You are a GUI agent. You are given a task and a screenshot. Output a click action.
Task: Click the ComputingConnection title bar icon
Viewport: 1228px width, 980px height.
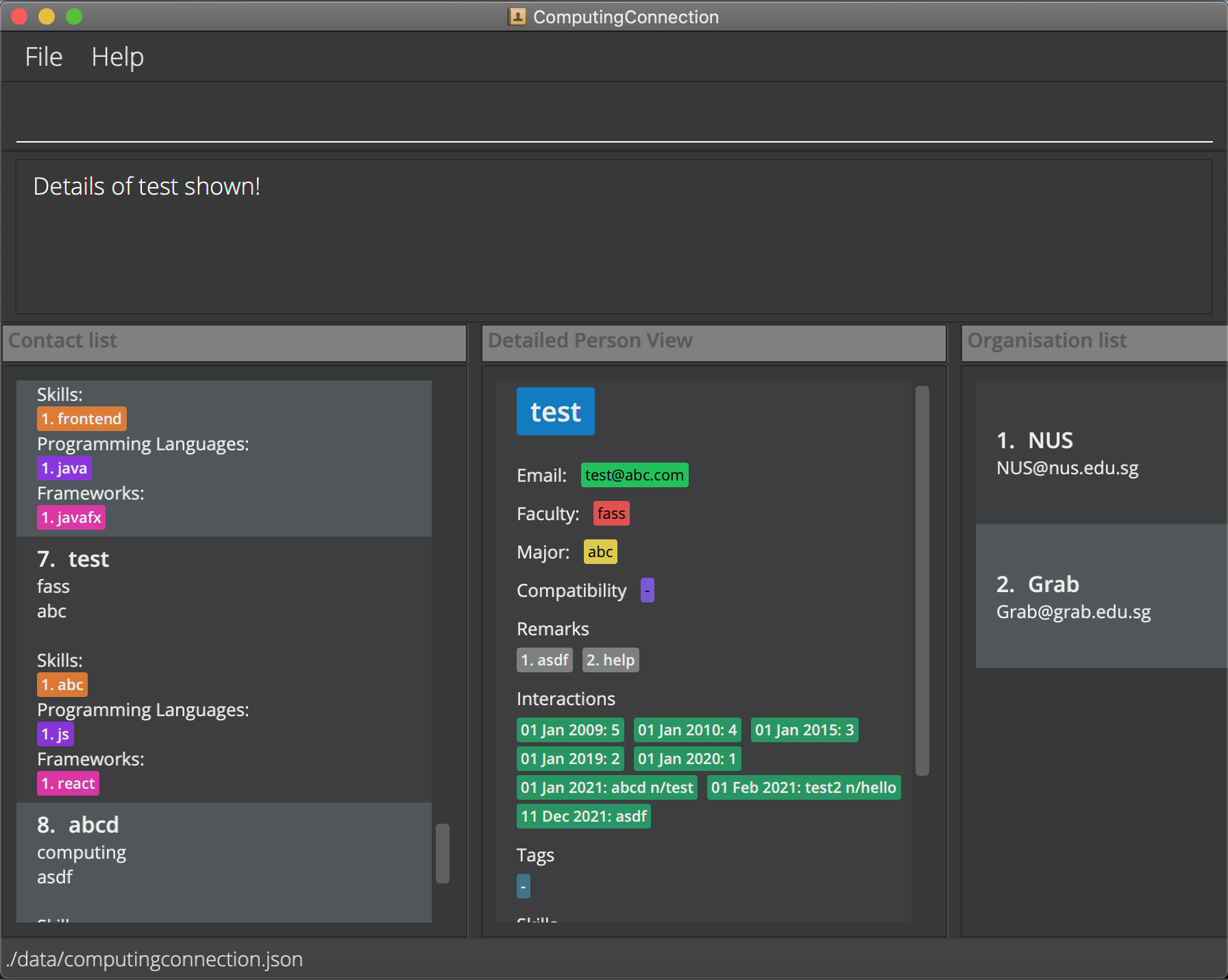pyautogui.click(x=517, y=16)
